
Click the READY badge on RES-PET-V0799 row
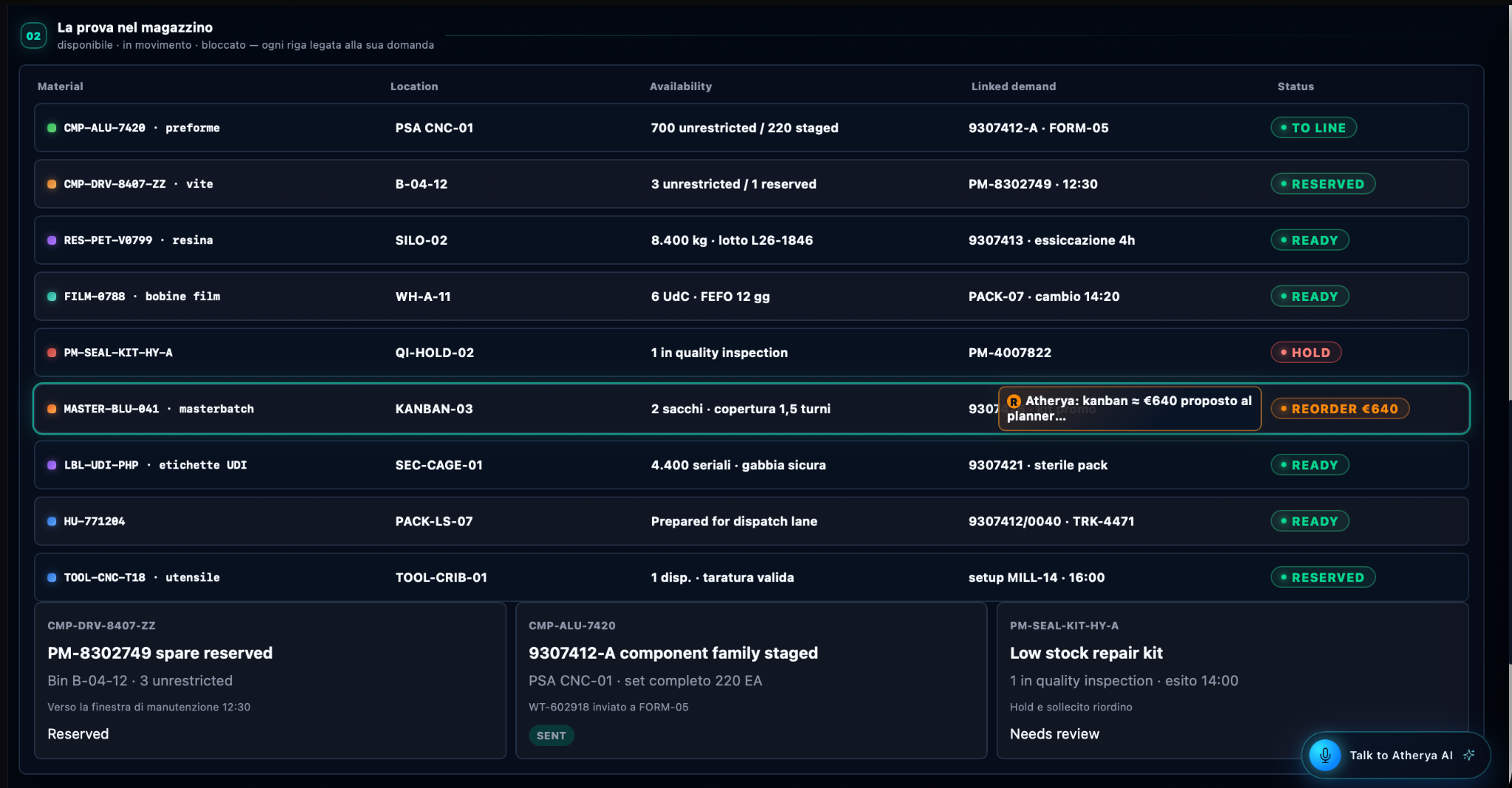1310,240
